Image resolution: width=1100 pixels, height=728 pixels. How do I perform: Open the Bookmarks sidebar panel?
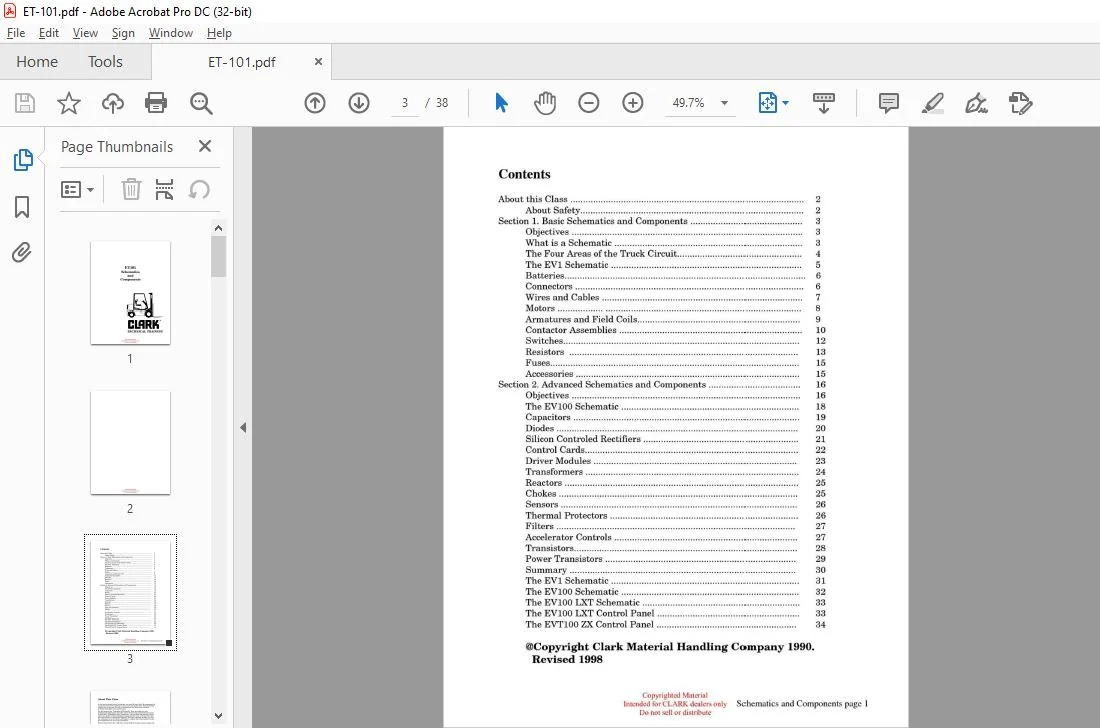22,207
